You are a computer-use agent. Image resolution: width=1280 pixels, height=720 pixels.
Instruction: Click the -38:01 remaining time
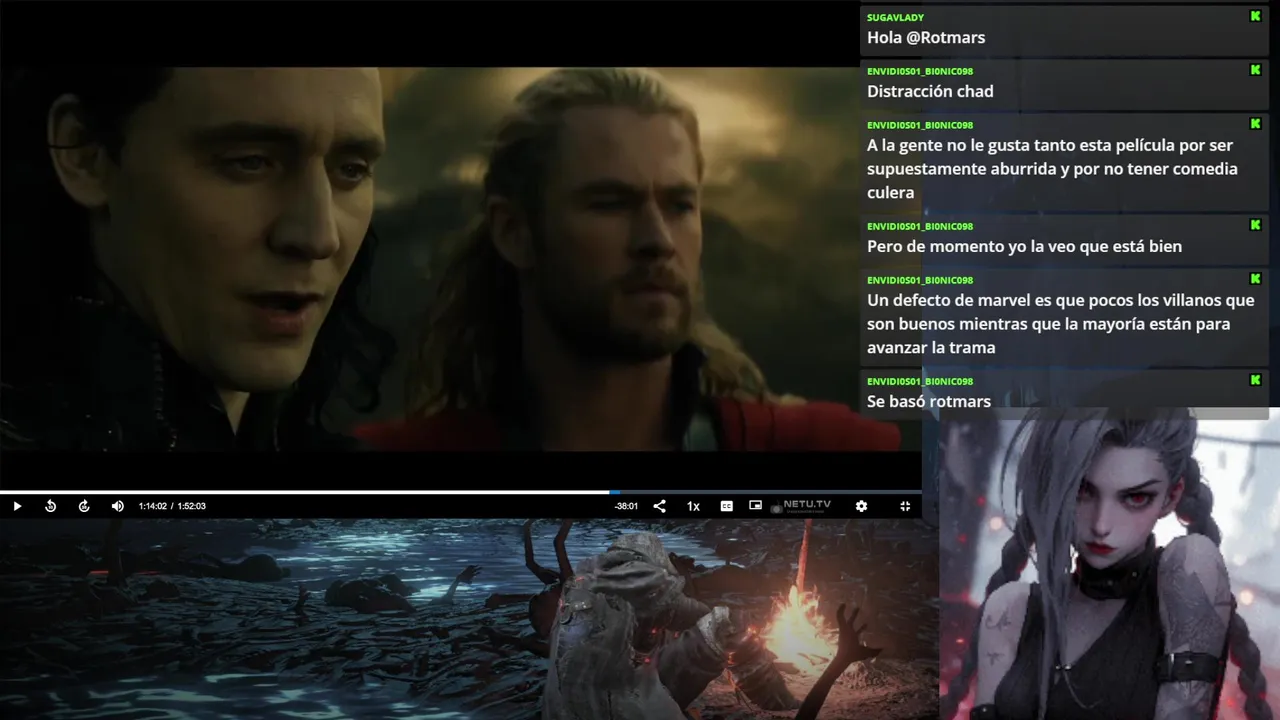pyautogui.click(x=626, y=506)
